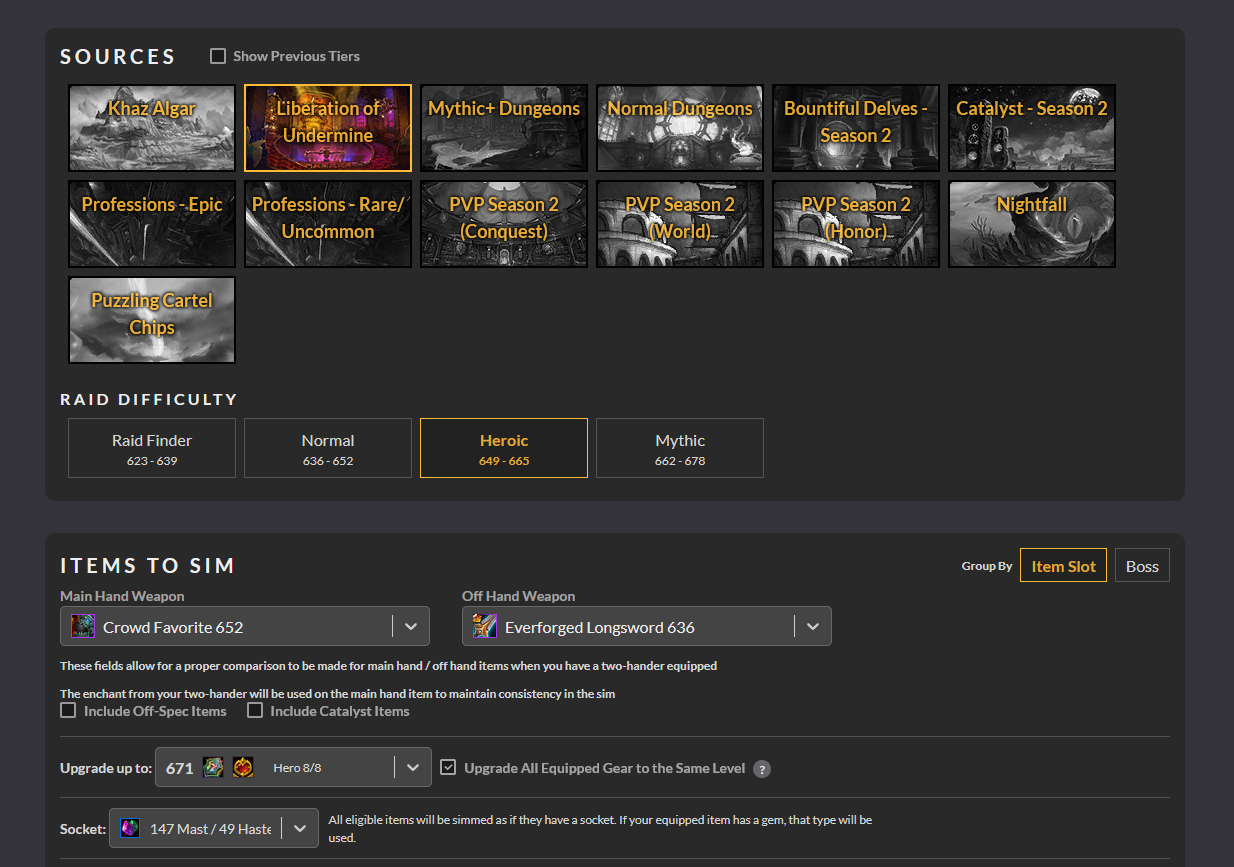
Task: Choose the Nightfall source tile
Action: coord(1032,224)
